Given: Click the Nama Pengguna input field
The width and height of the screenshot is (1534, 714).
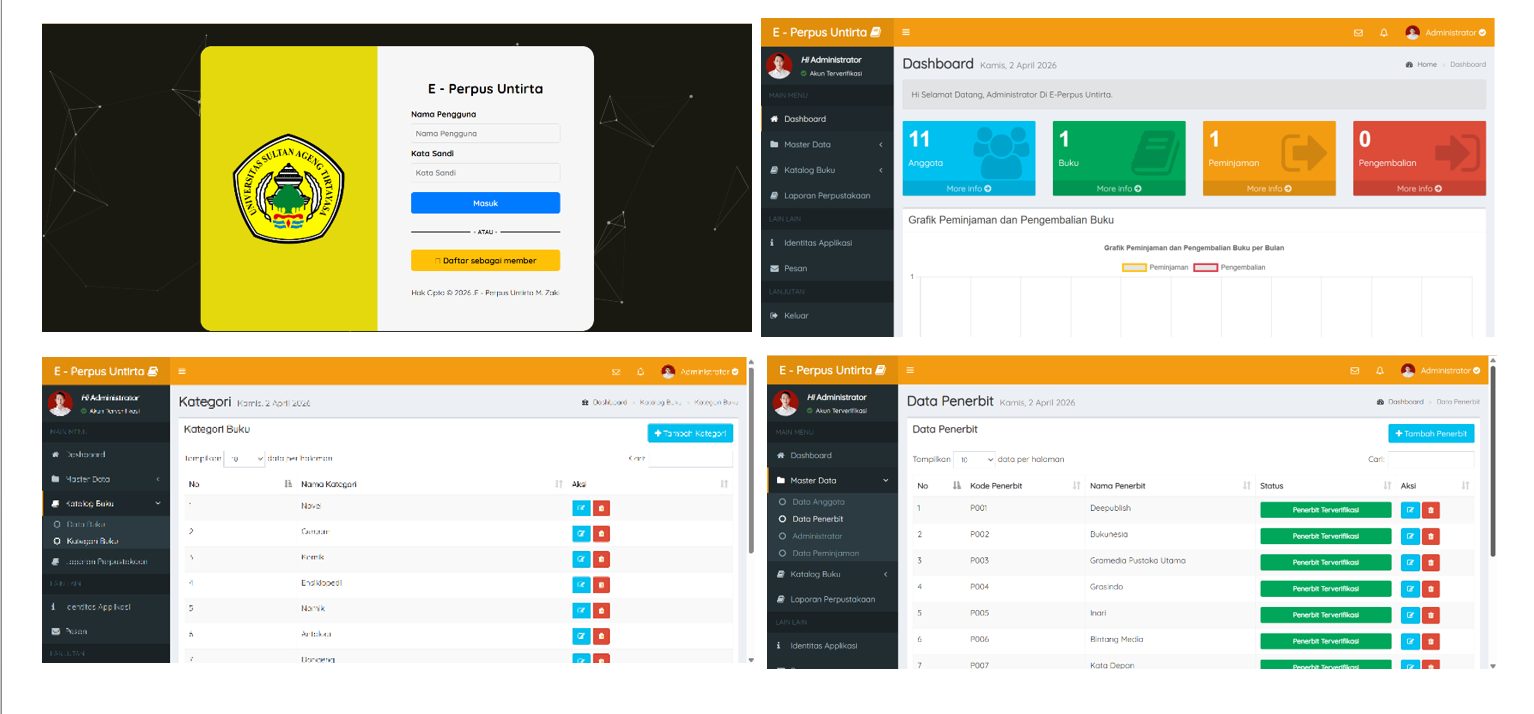Looking at the screenshot, I should 485,133.
